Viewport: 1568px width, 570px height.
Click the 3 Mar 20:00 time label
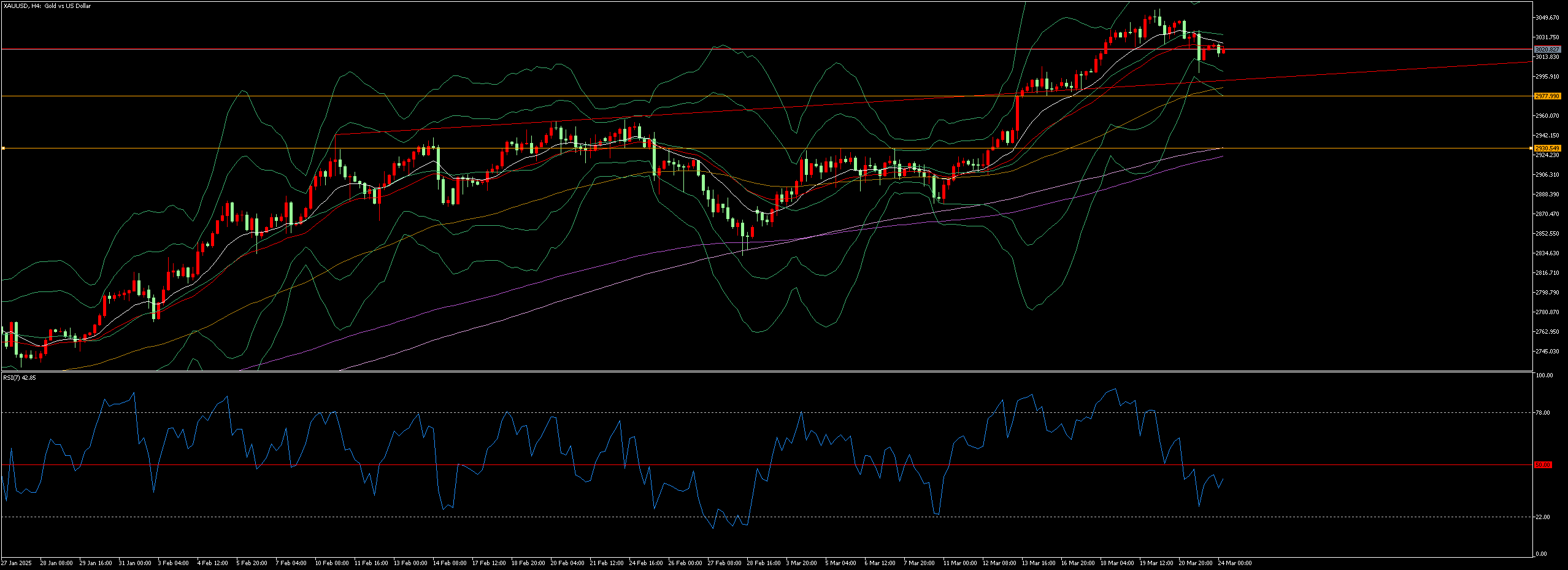[x=801, y=563]
